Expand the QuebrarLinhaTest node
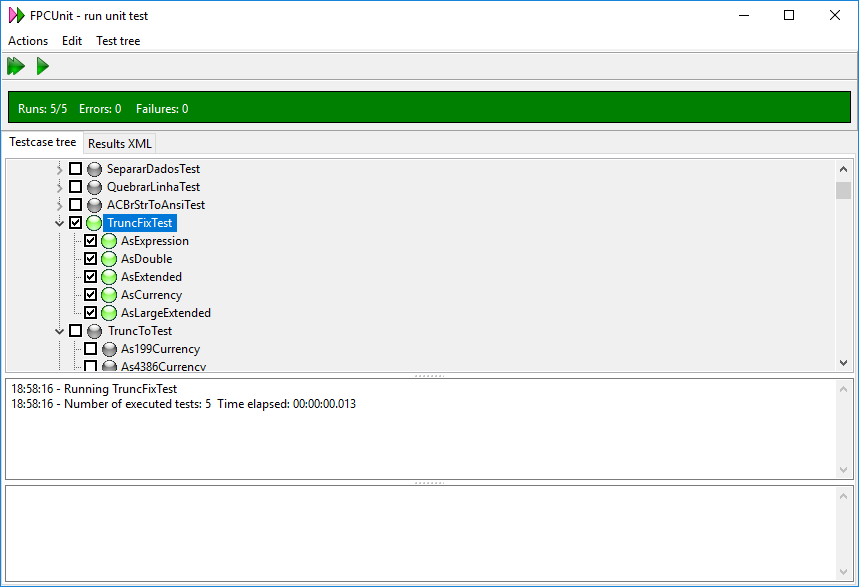Image resolution: width=859 pixels, height=587 pixels. click(60, 187)
